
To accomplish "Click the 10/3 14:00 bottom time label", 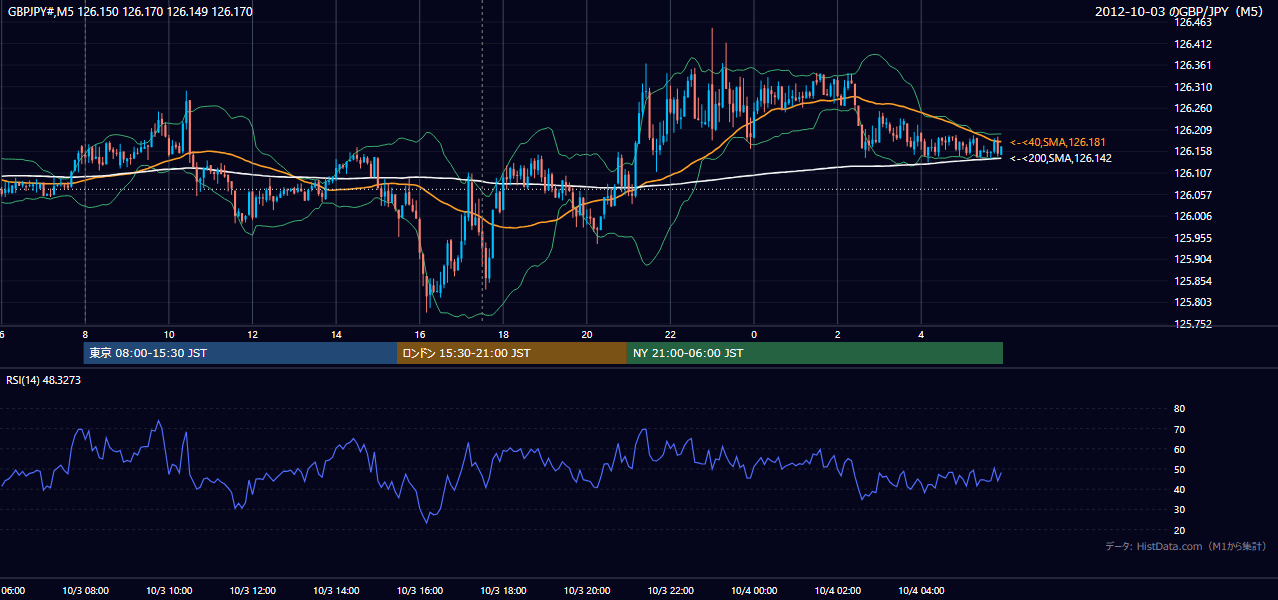I will (336, 591).
